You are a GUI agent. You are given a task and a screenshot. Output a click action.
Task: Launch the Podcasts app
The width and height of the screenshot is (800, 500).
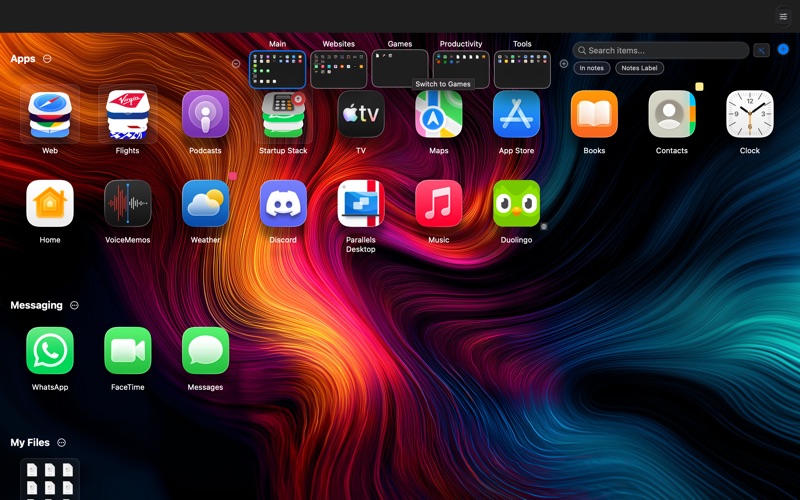point(205,114)
